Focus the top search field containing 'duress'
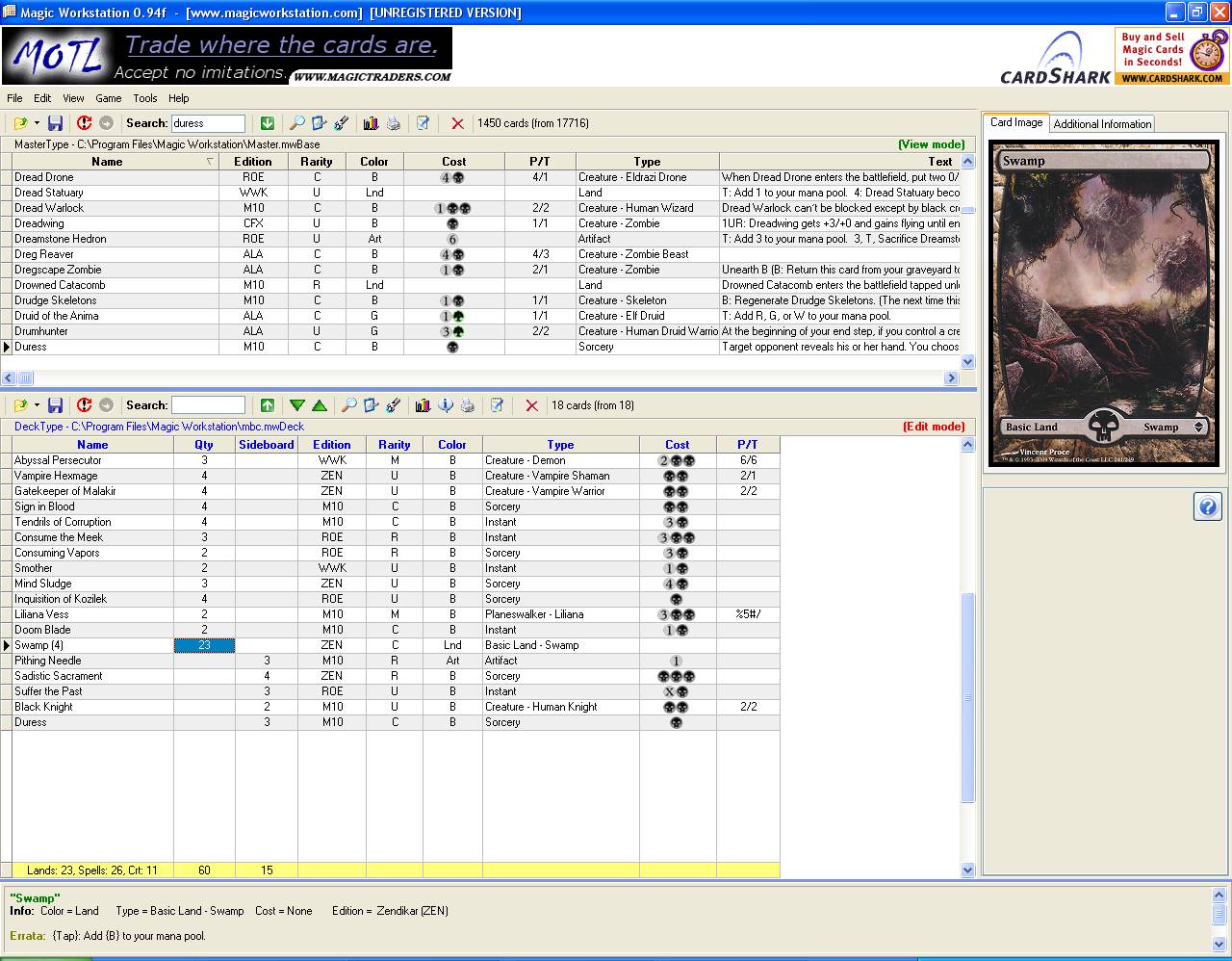The image size is (1232, 961). point(208,123)
